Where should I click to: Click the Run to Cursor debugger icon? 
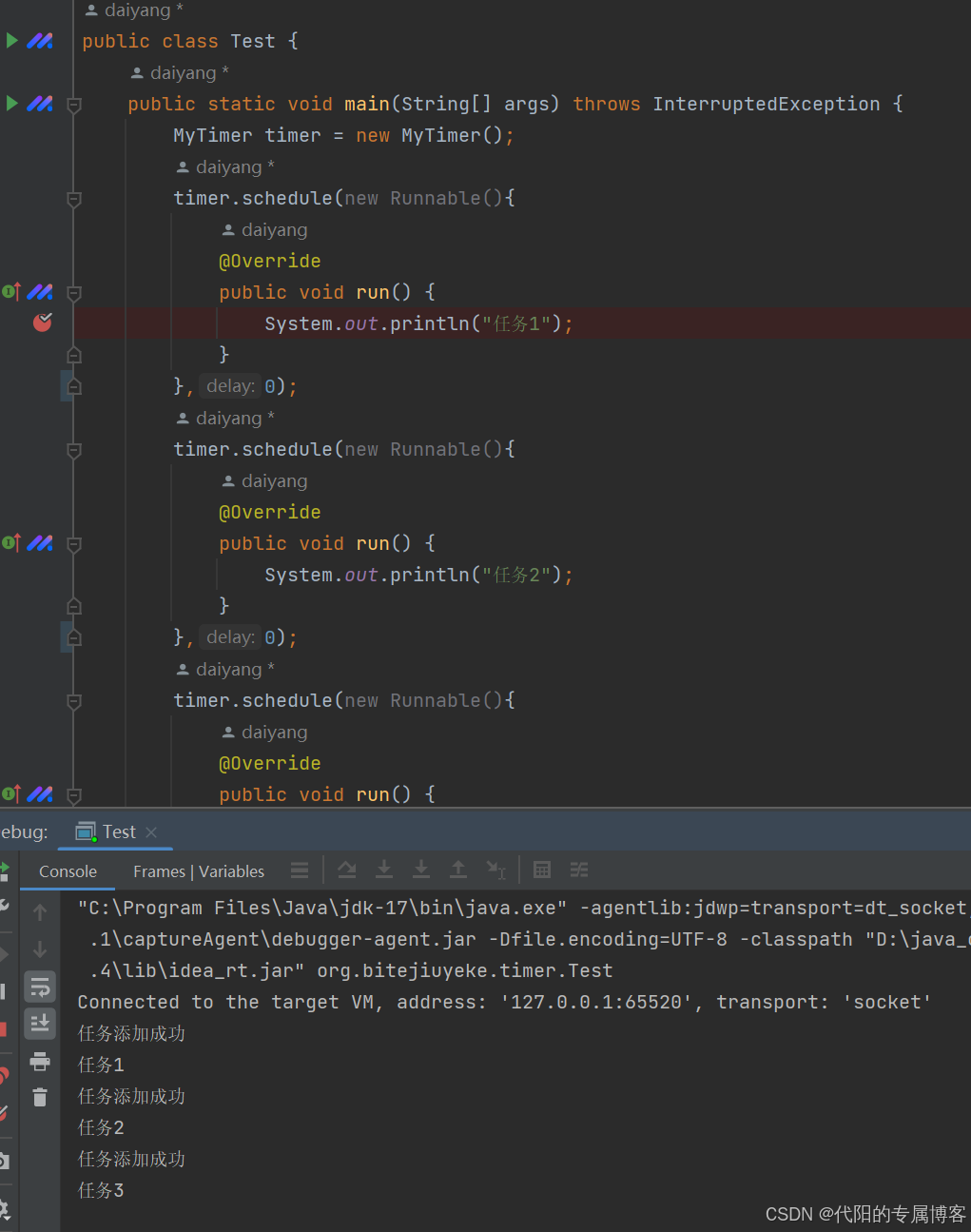click(495, 870)
